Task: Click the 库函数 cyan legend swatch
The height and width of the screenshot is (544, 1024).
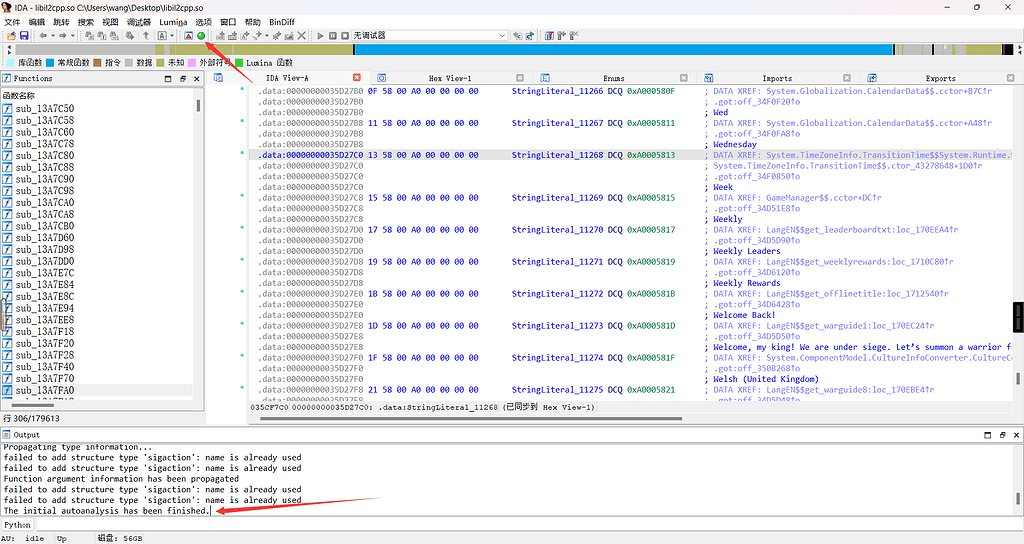Action: click(x=10, y=63)
